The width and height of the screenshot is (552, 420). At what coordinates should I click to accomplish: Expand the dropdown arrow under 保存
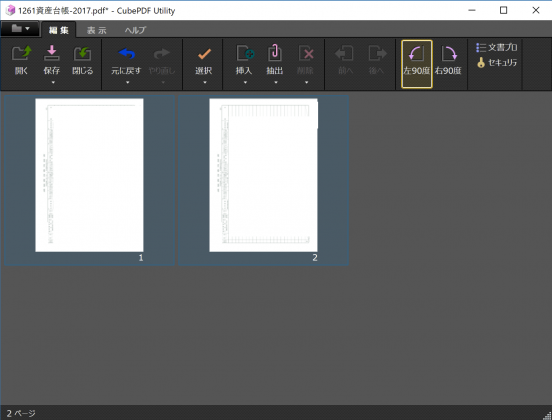53,82
